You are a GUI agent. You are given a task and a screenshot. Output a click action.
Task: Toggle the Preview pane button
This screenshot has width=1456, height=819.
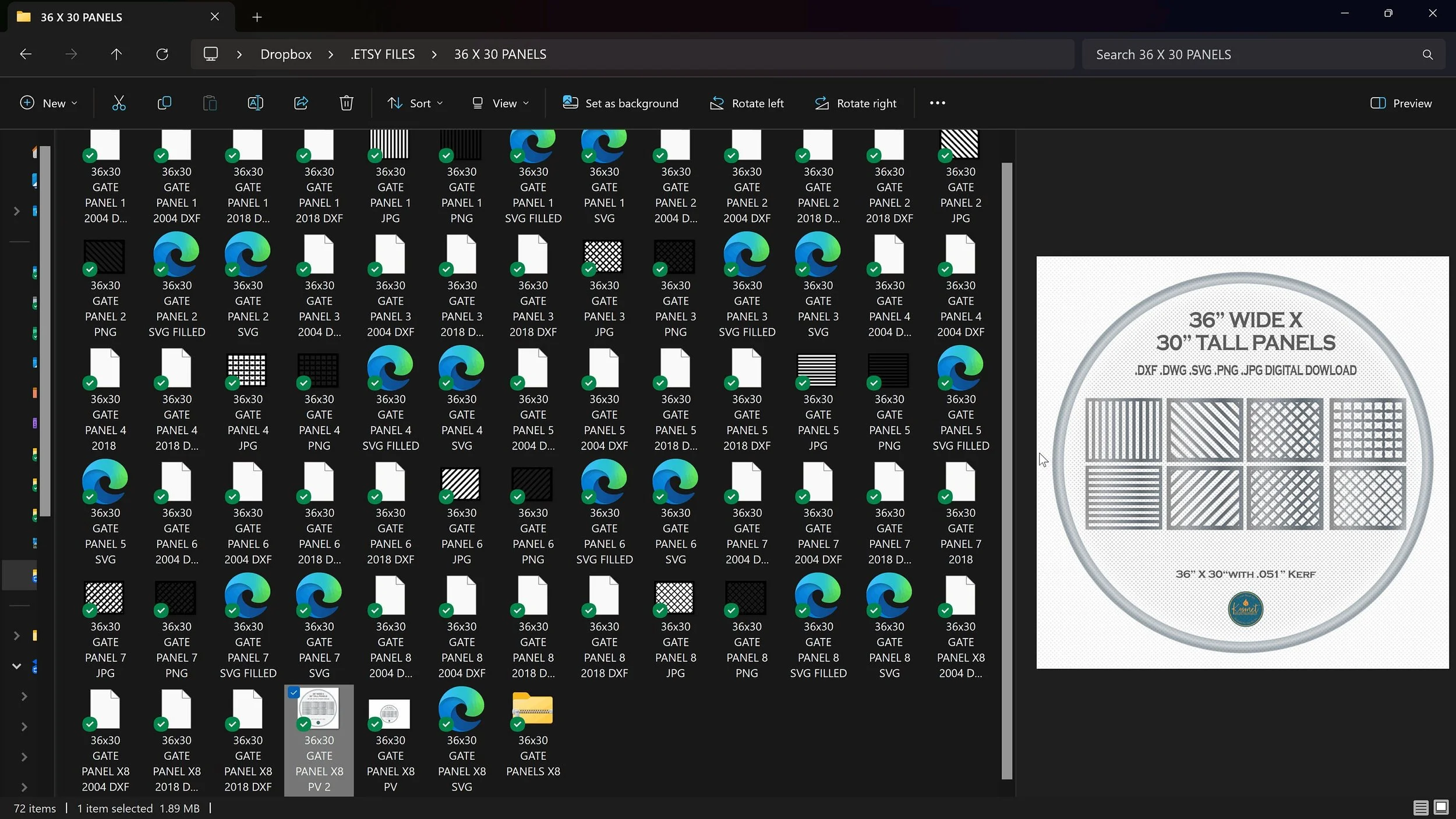pos(1401,103)
